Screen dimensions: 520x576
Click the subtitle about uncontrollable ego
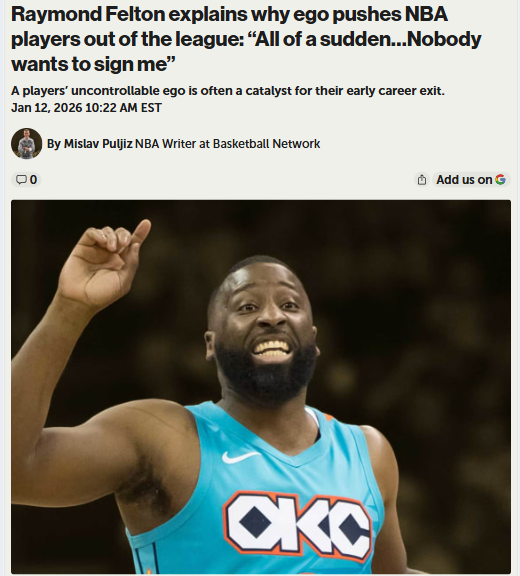click(x=228, y=91)
